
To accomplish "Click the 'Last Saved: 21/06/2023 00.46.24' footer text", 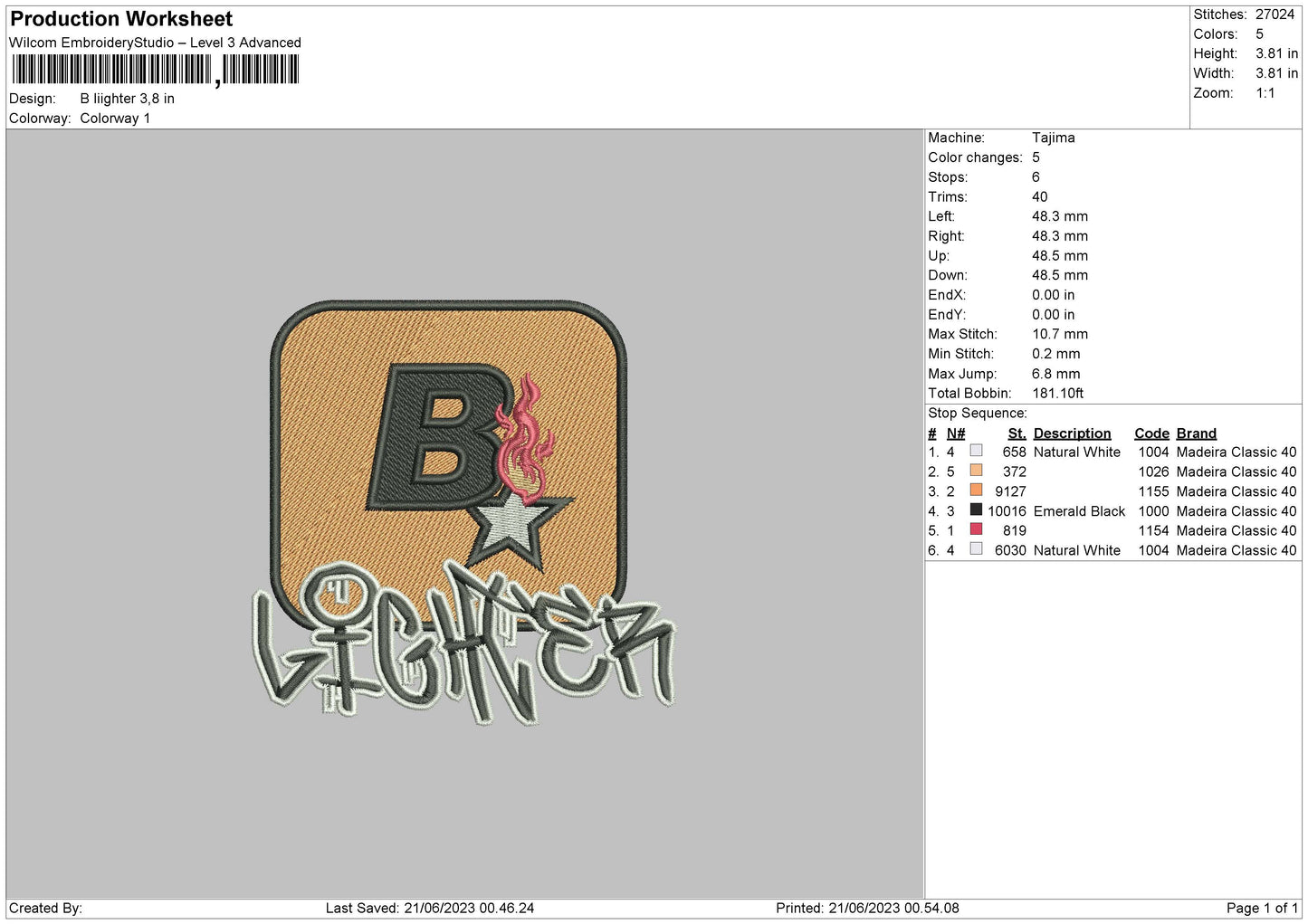I will [430, 908].
